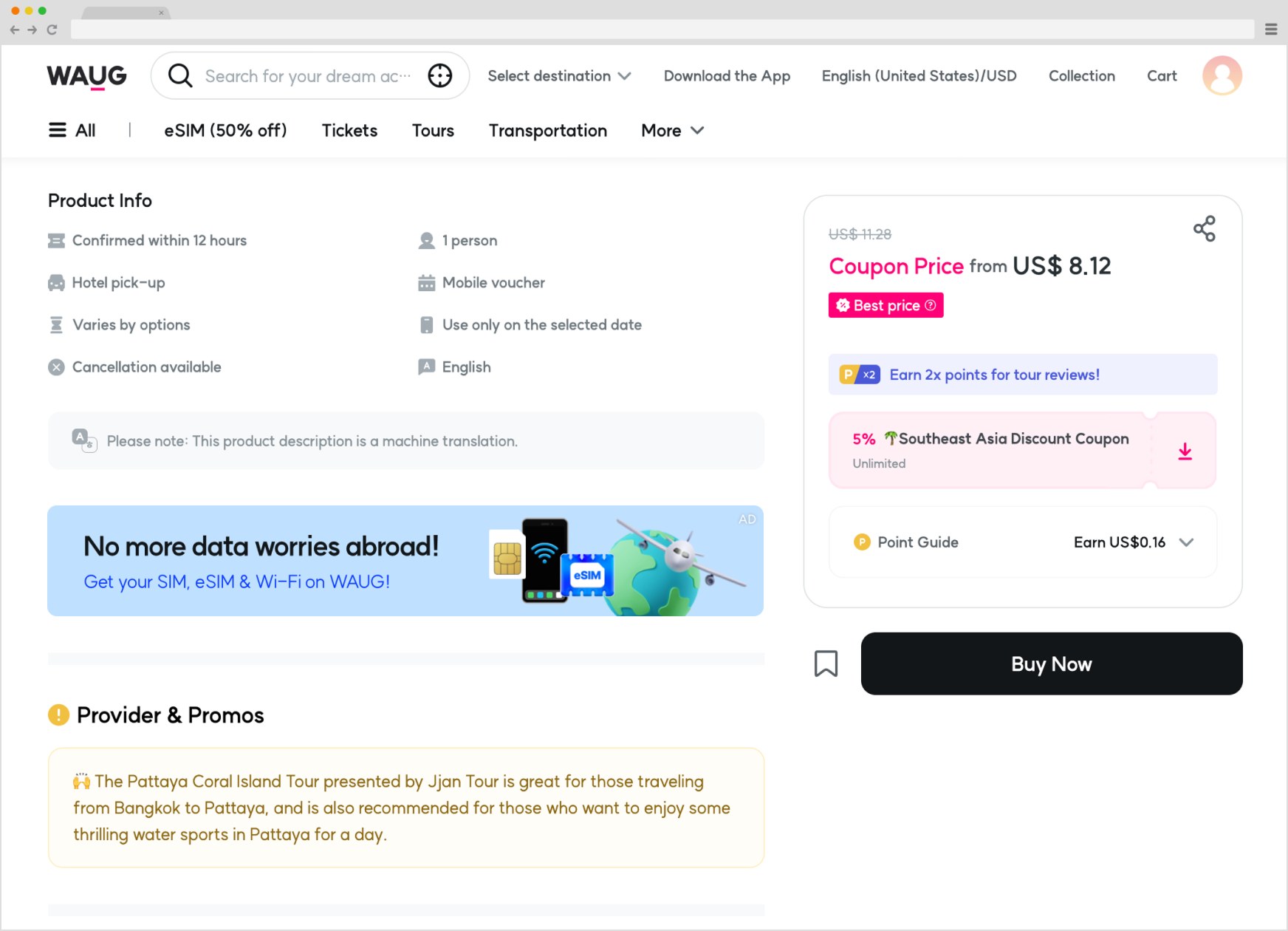This screenshot has height=931, width=1288.
Task: Reload the page with refresh icon
Action: pyautogui.click(x=52, y=30)
